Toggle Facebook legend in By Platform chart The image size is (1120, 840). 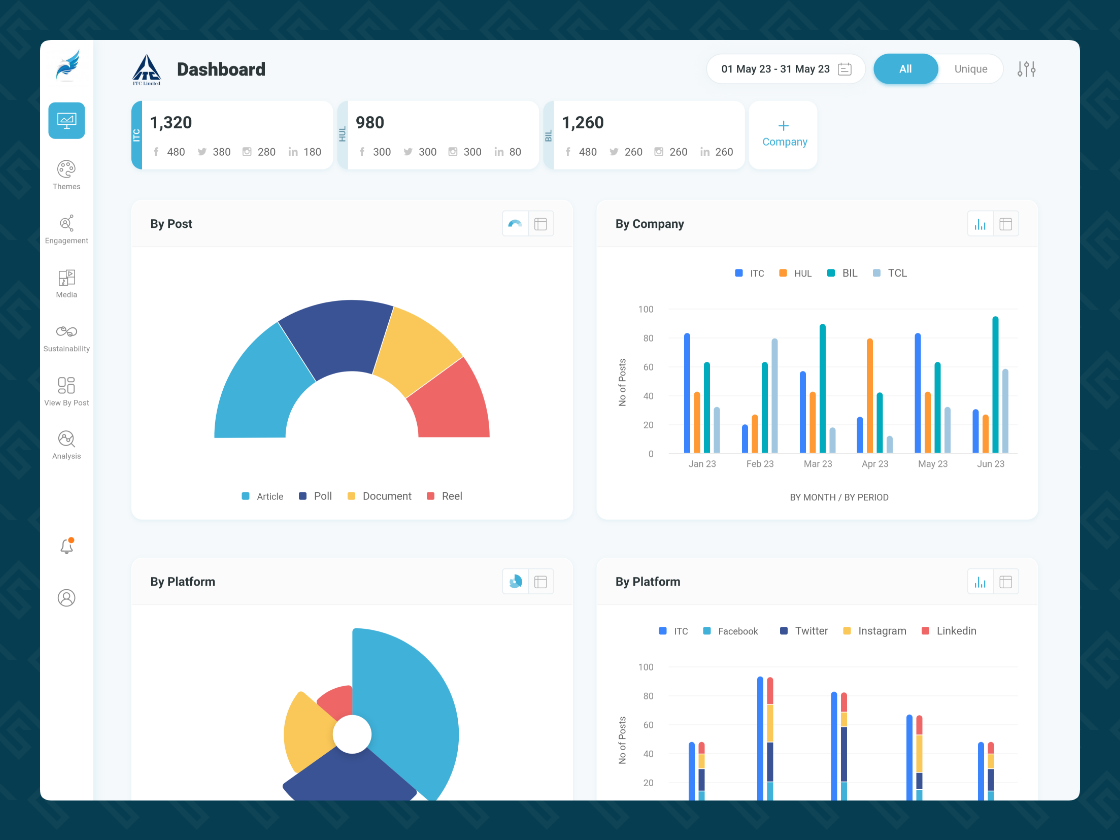[x=731, y=631]
